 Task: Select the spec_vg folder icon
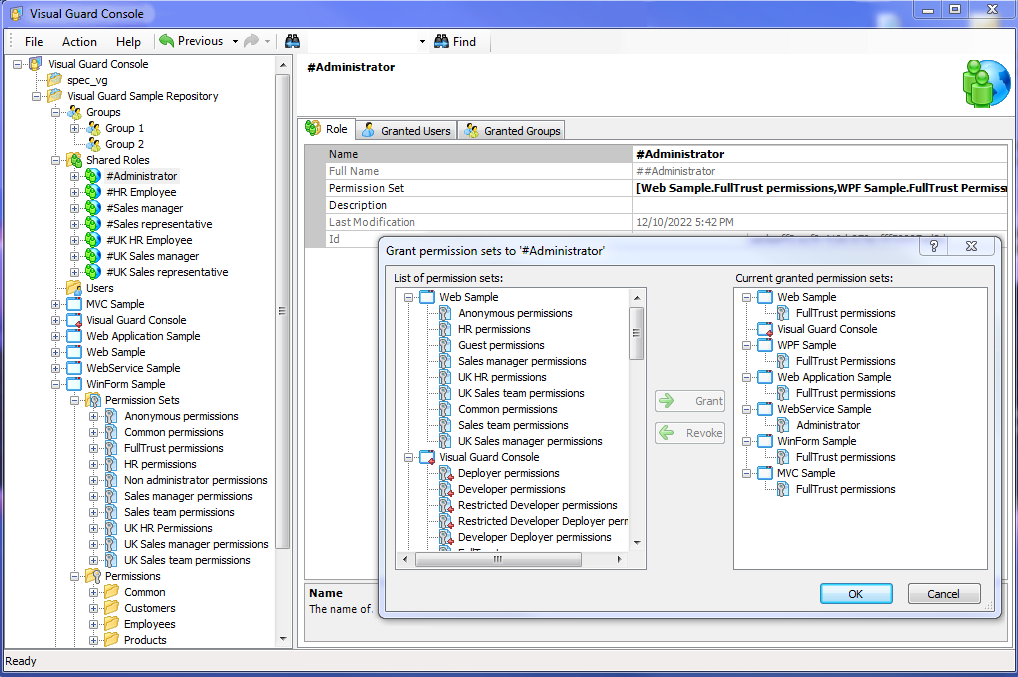pyautogui.click(x=55, y=80)
